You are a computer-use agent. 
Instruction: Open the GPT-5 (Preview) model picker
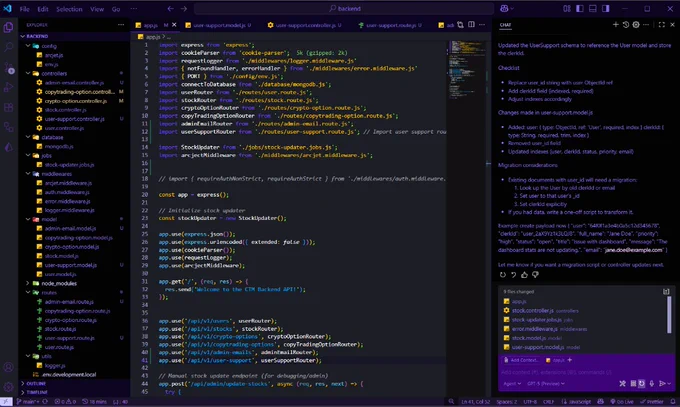pos(546,384)
